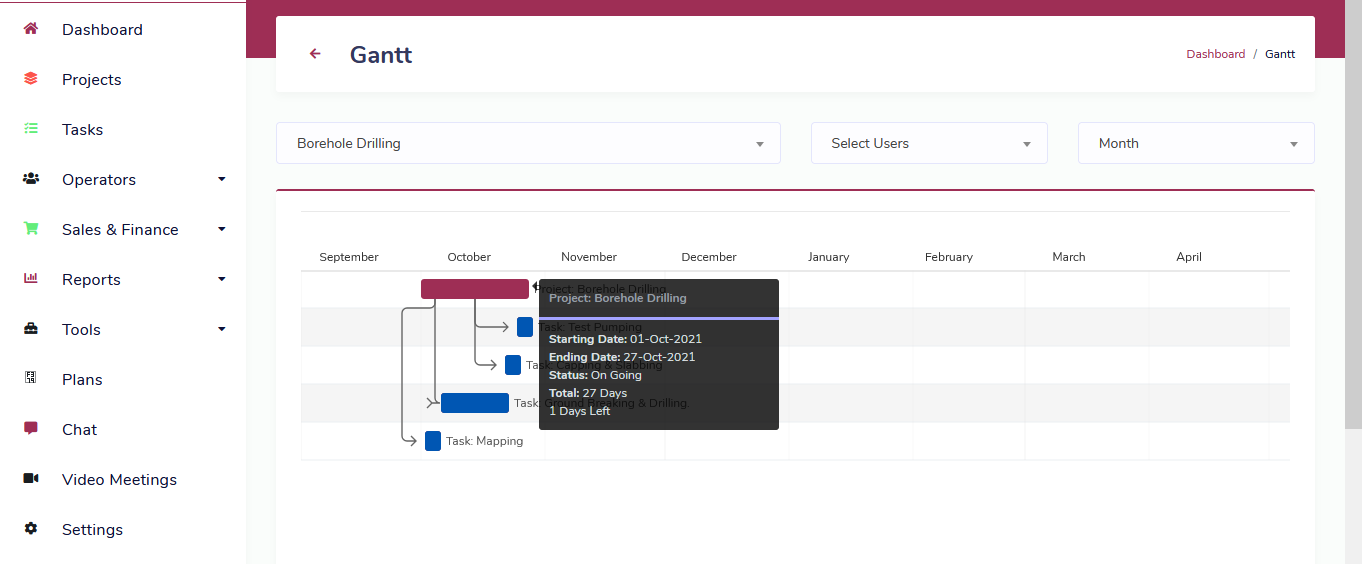Click the Ground Breaking & Drilling task bar
The image size is (1362, 564).
[475, 403]
